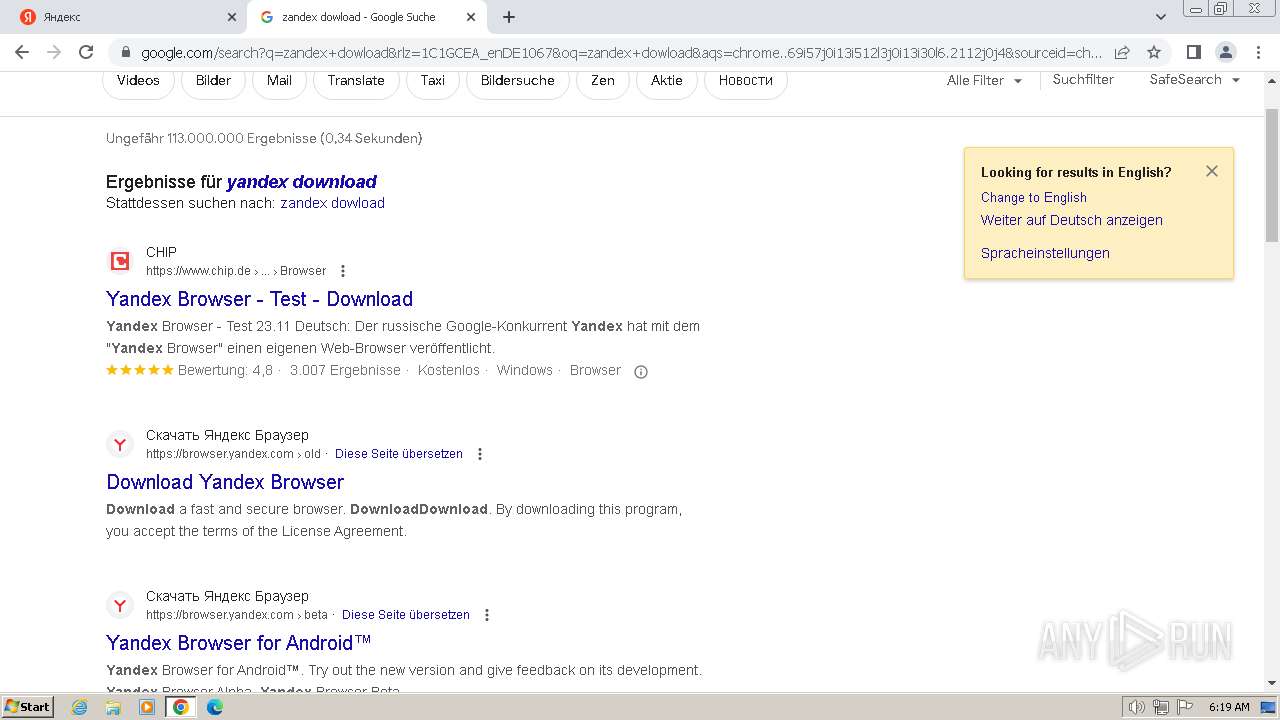This screenshot has height=720, width=1280.
Task: Filter results by Videos
Action: tap(138, 80)
